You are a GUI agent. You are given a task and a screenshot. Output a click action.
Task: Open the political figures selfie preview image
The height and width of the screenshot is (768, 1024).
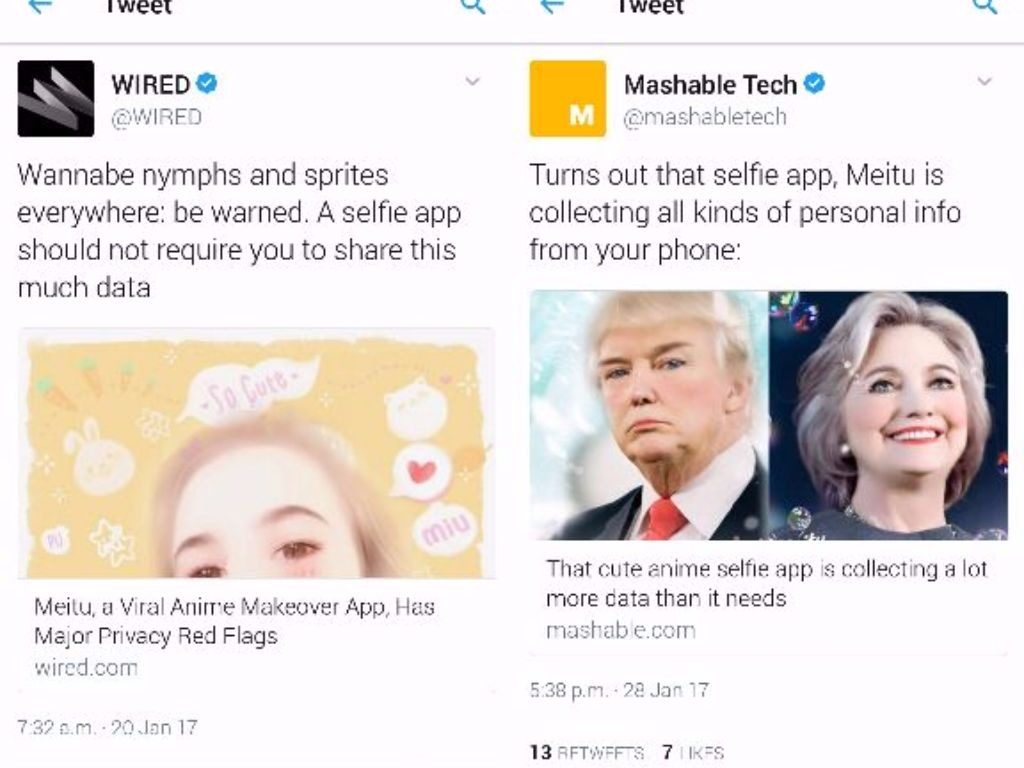point(769,415)
